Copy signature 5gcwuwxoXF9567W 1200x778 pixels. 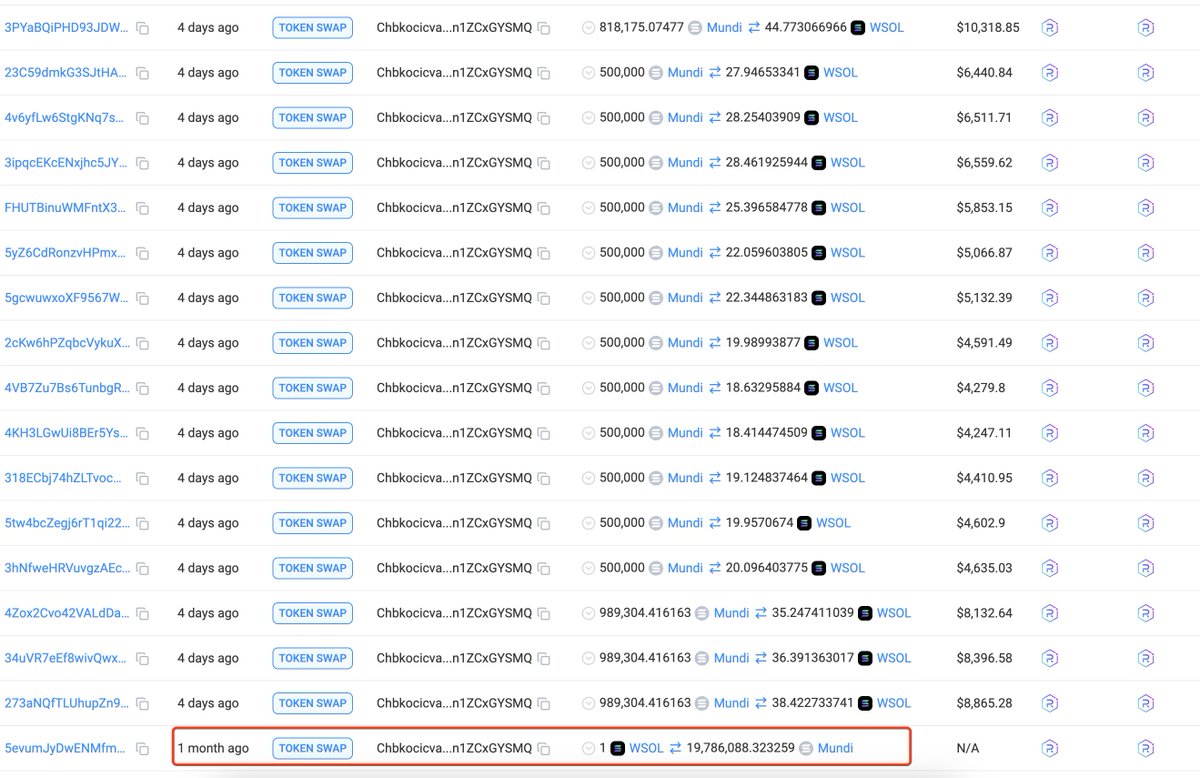click(143, 298)
